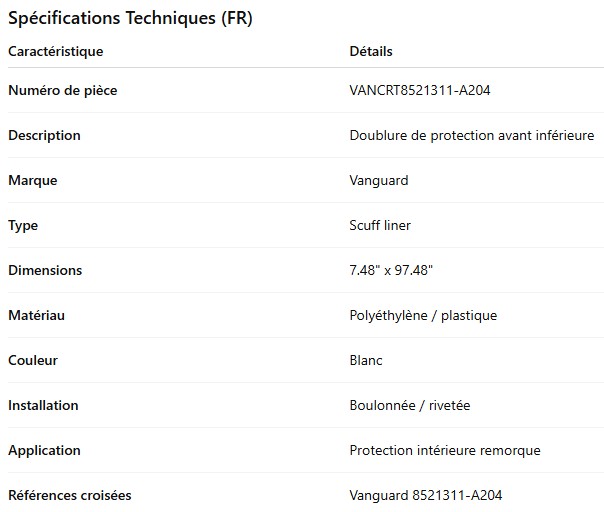This screenshot has width=604, height=512.
Task: Click the "Détails" column header
Action: [371, 51]
